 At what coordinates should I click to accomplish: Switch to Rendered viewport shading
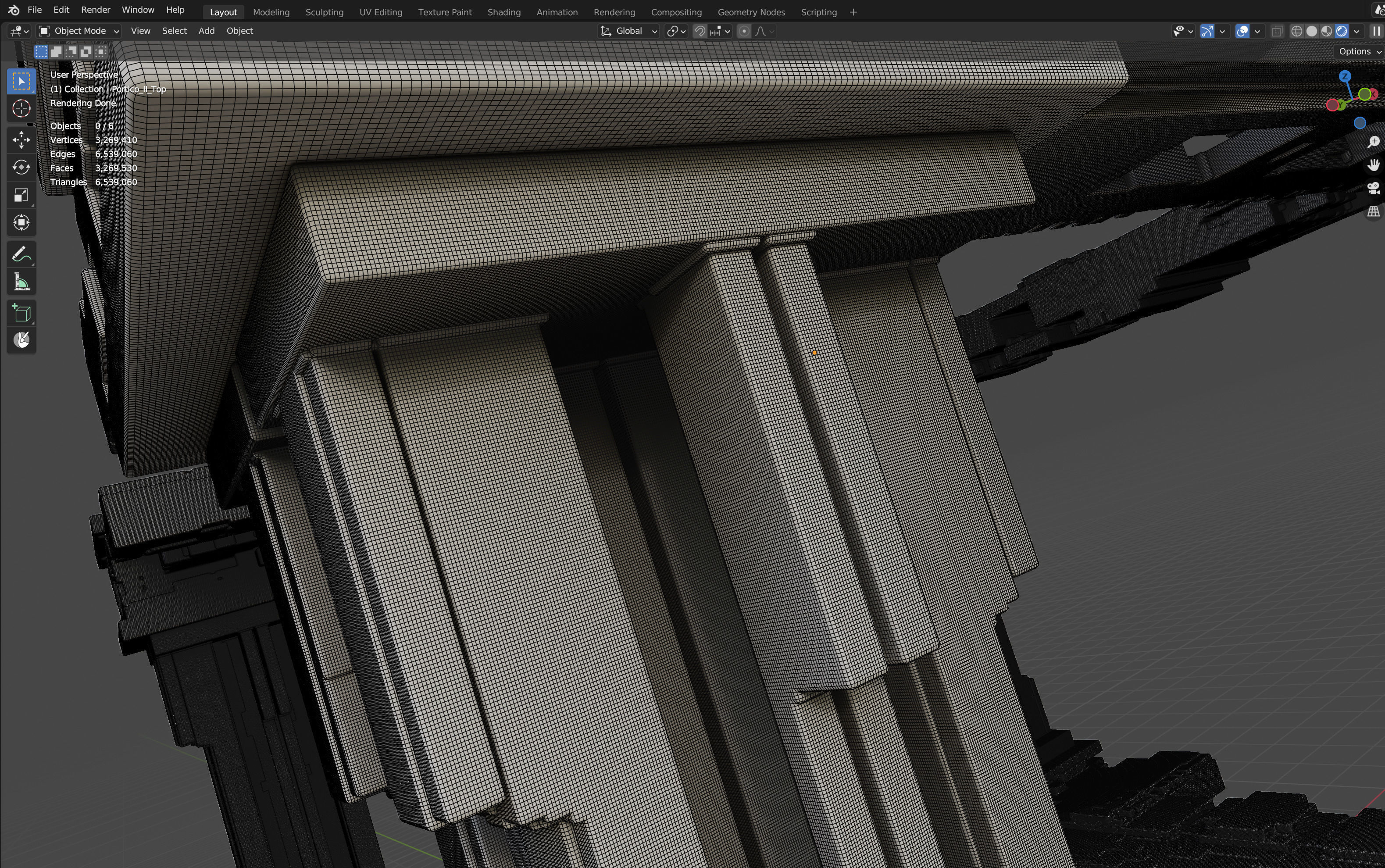(1342, 31)
